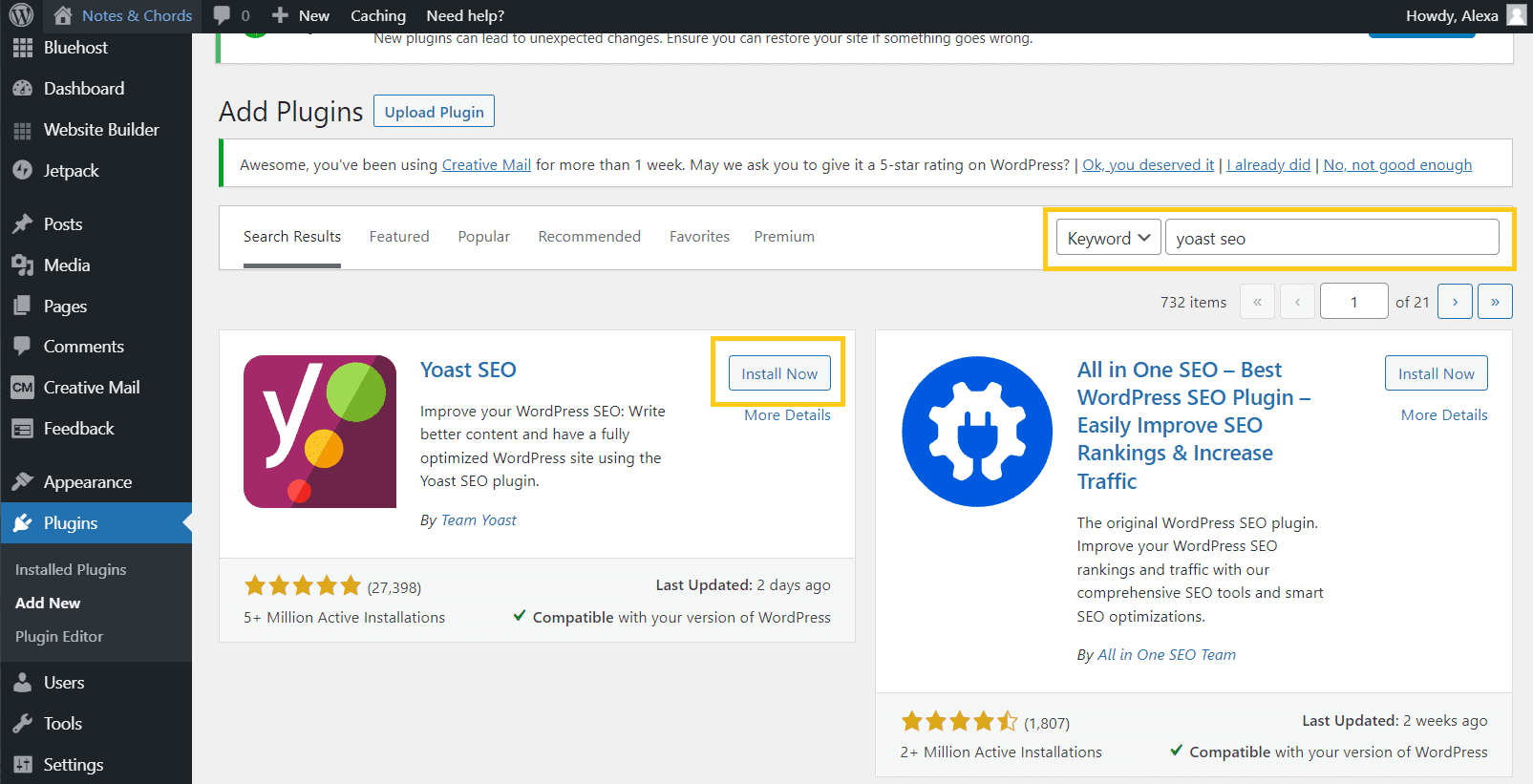Go to next page of results
The image size is (1533, 784).
point(1455,302)
